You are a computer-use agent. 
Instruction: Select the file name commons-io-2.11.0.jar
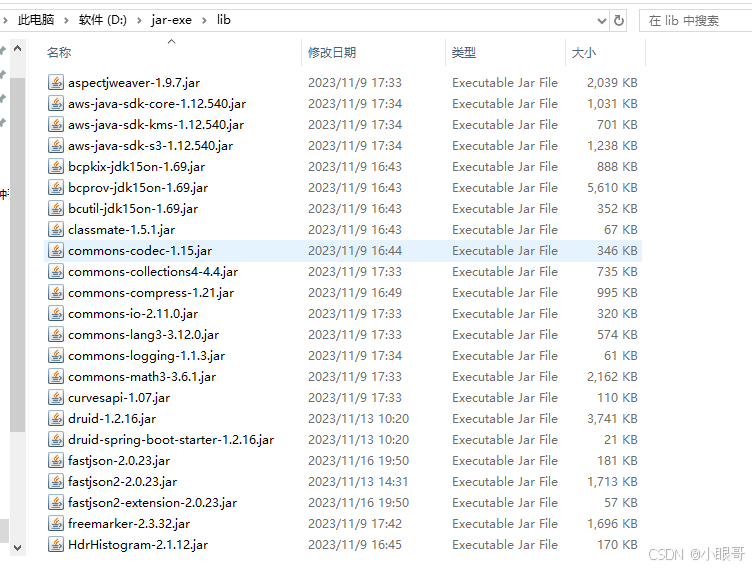pyautogui.click(x=133, y=314)
